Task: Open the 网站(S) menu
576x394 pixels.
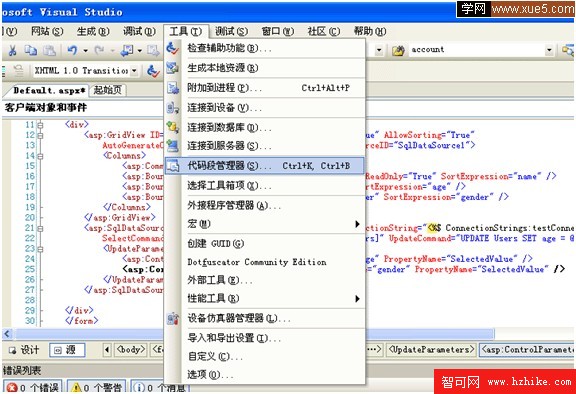Action: click(47, 32)
